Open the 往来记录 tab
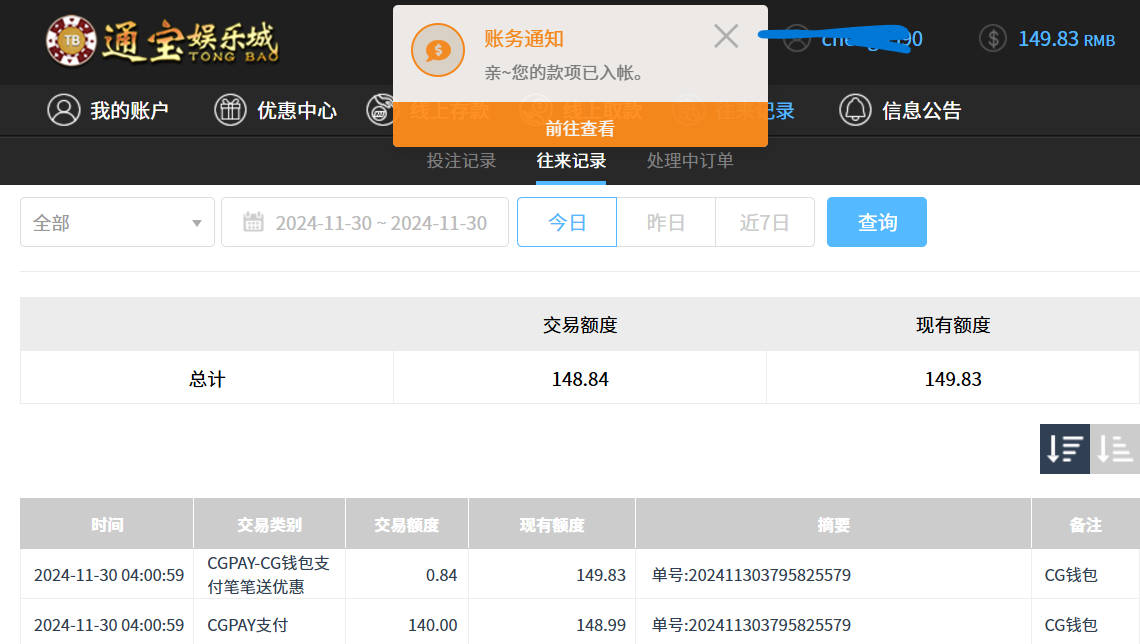Screen dimensions: 1140x644 pyautogui.click(x=571, y=158)
